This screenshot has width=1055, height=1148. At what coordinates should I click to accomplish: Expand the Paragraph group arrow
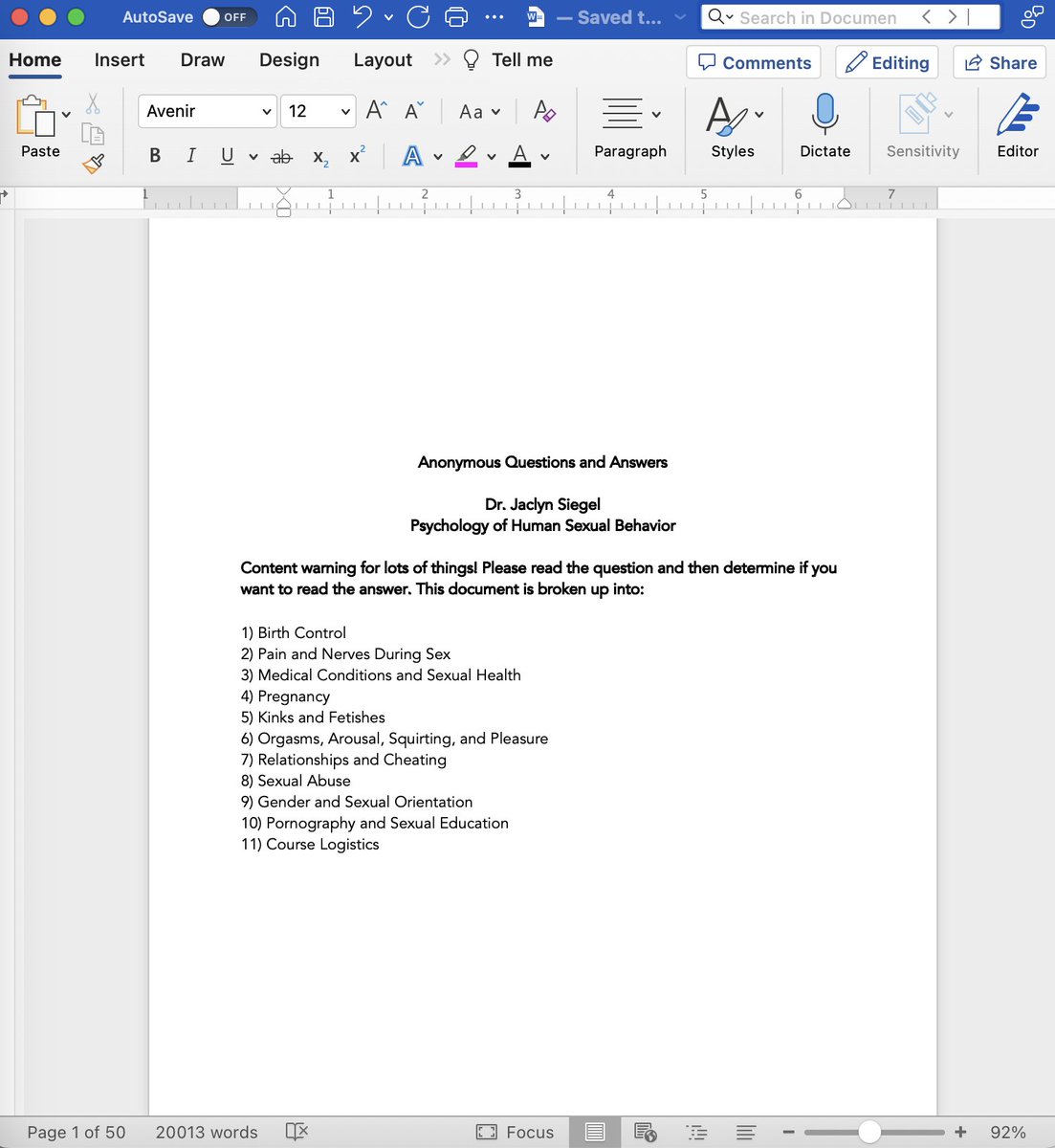point(656,115)
